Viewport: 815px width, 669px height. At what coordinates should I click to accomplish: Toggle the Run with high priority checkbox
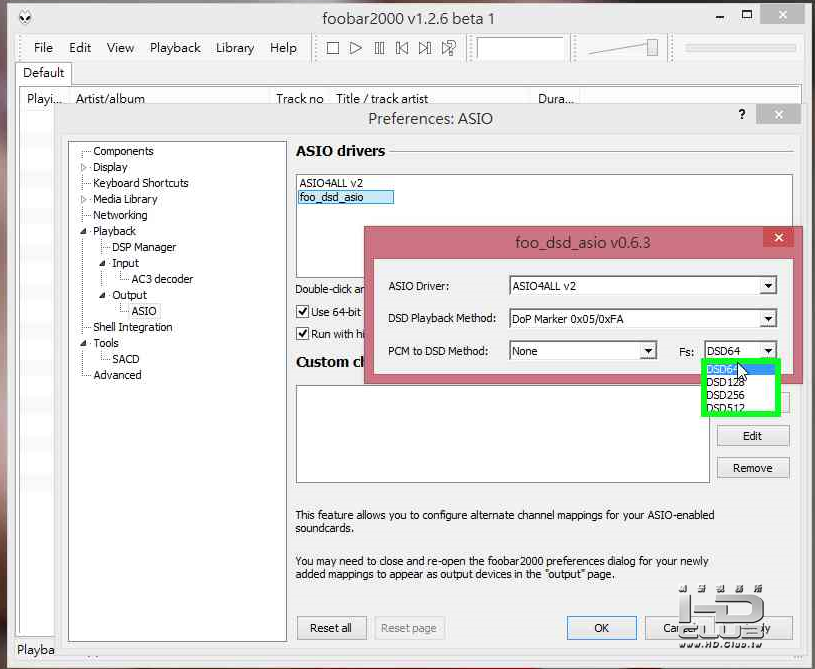tap(303, 334)
